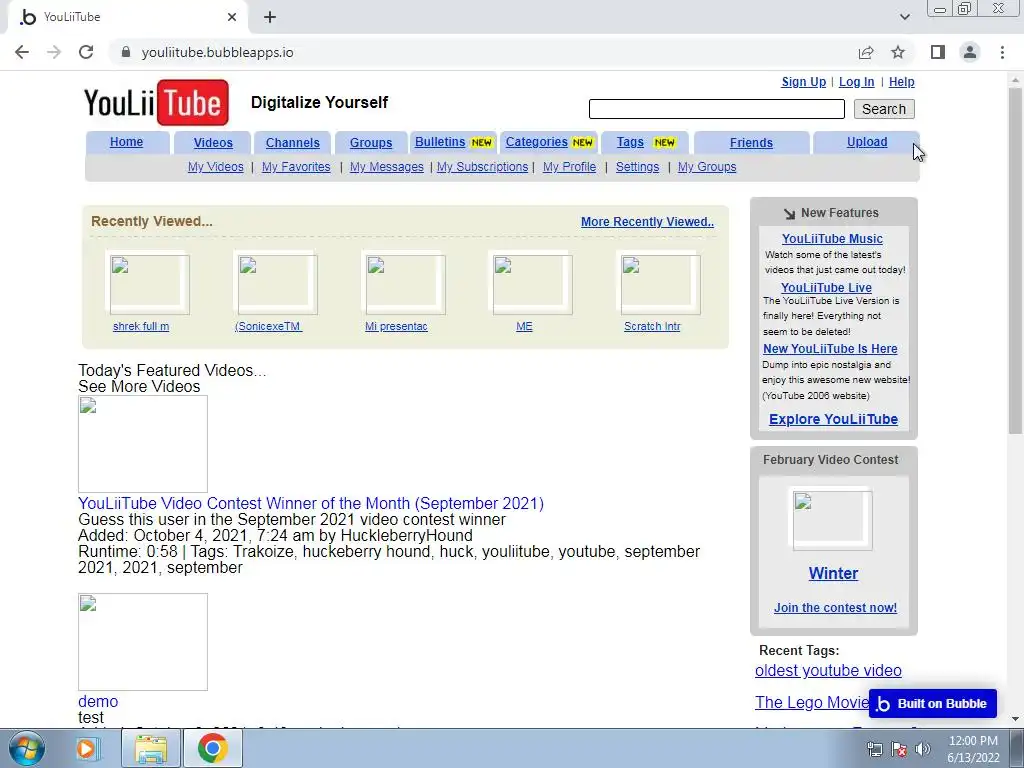1024x768 pixels.
Task: Close the YouLiiTube browser tab
Action: pos(232,17)
